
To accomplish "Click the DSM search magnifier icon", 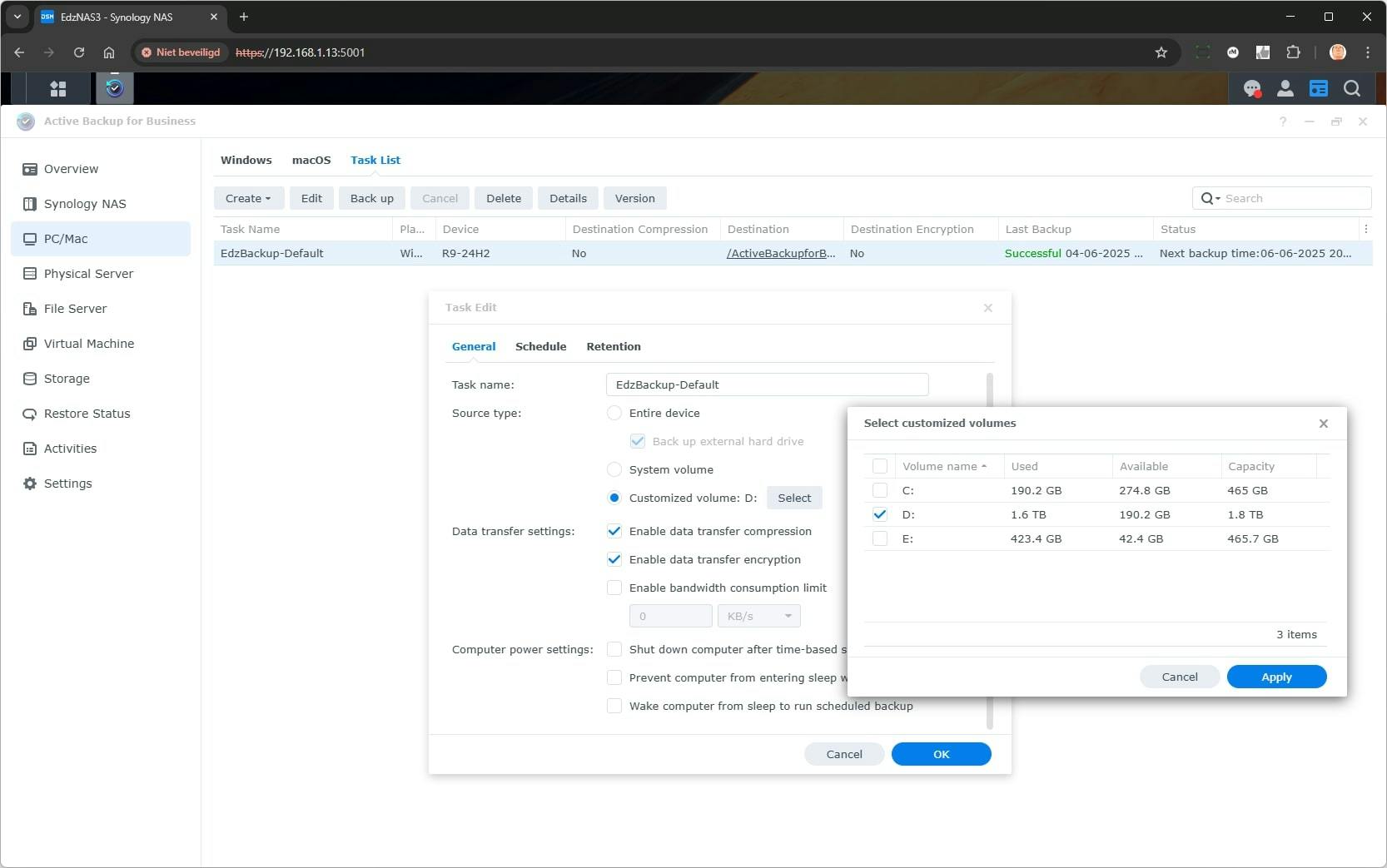I will point(1352,88).
